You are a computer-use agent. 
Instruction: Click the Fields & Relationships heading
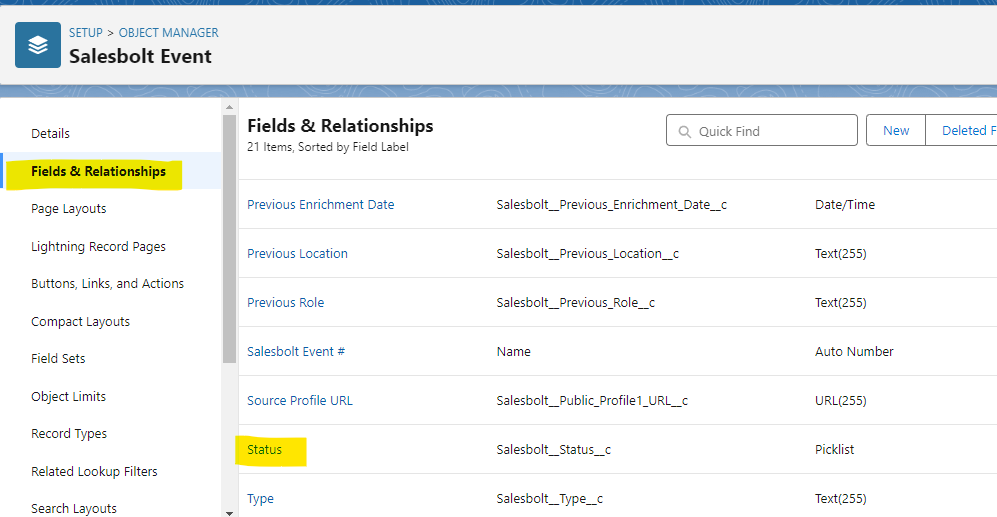click(x=340, y=126)
